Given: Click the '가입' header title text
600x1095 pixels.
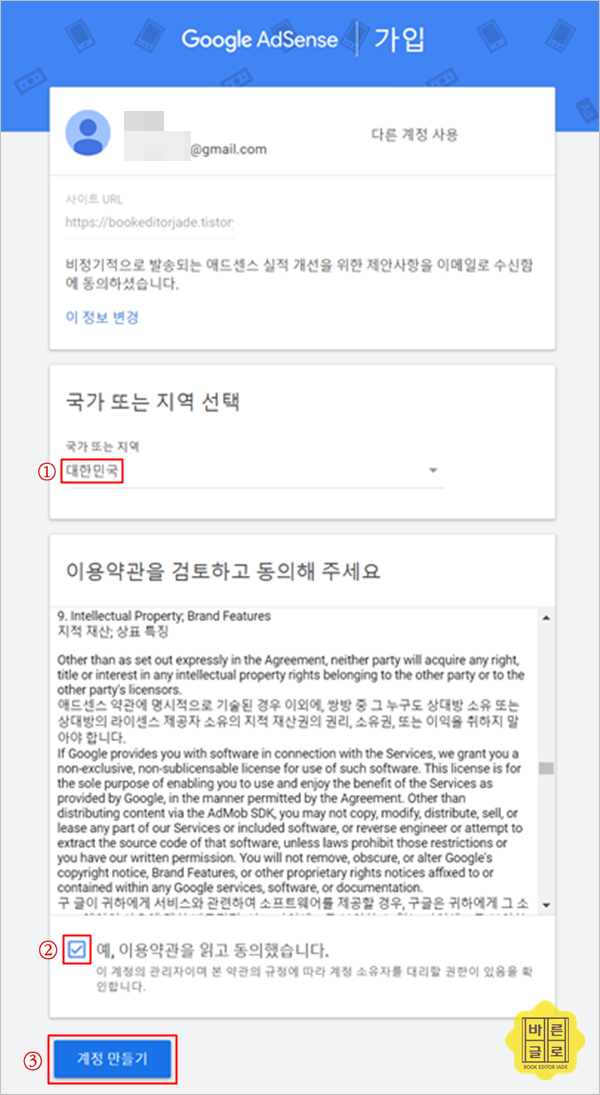Looking at the screenshot, I should 399,40.
